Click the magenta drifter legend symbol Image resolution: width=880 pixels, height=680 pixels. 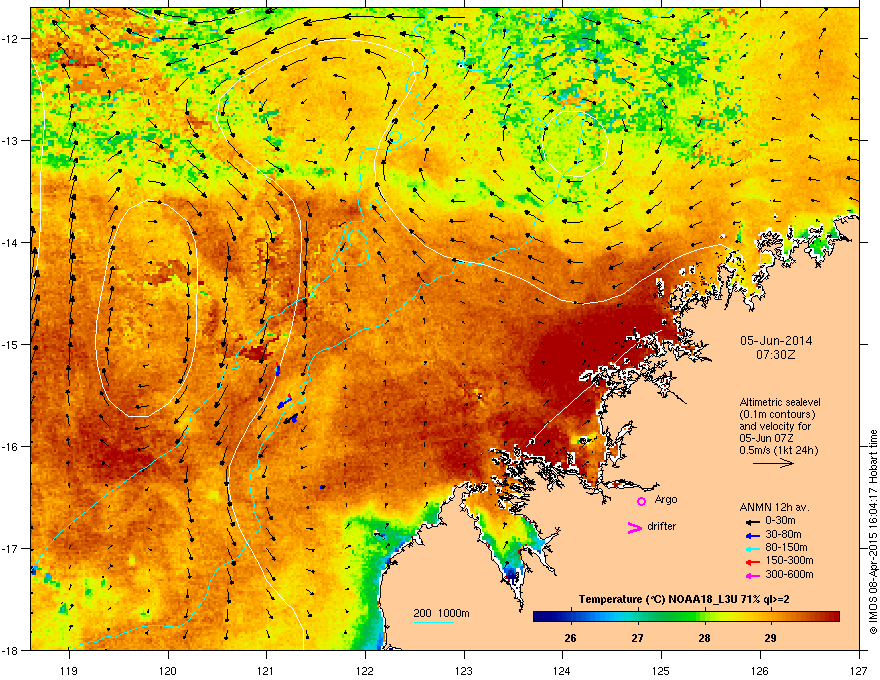[634, 527]
